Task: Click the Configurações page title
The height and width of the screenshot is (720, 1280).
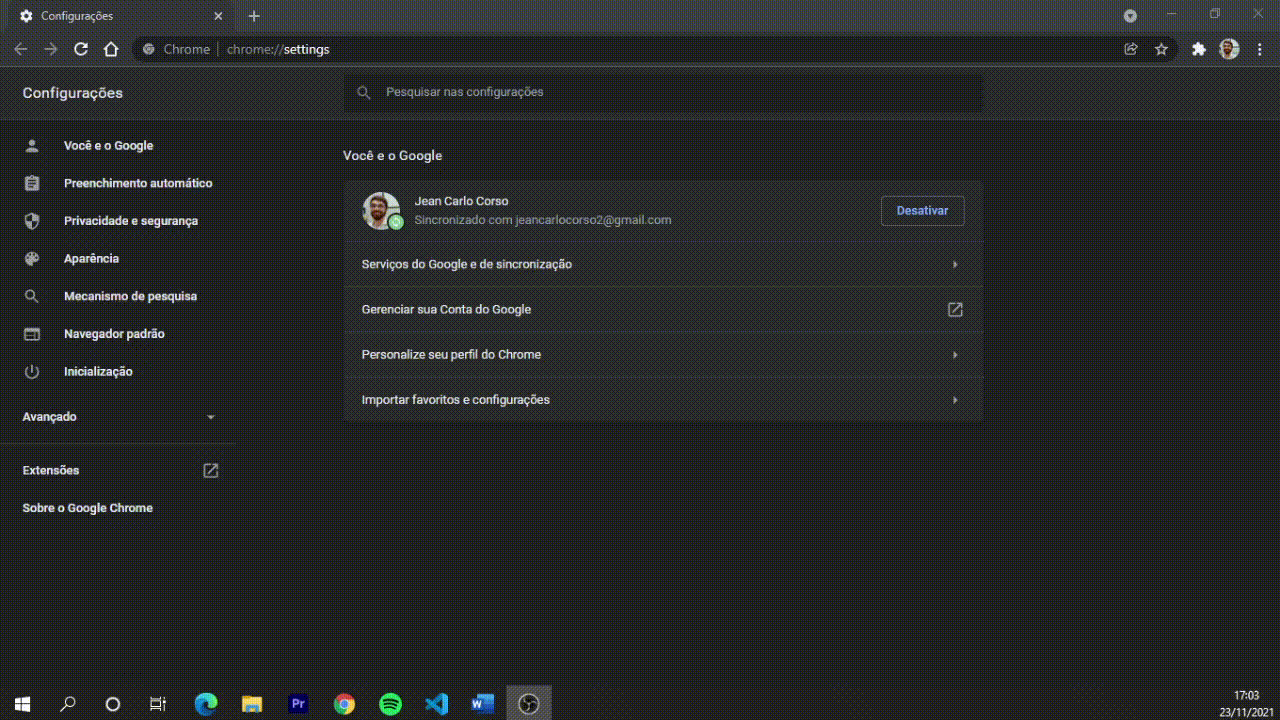Action: click(x=73, y=93)
